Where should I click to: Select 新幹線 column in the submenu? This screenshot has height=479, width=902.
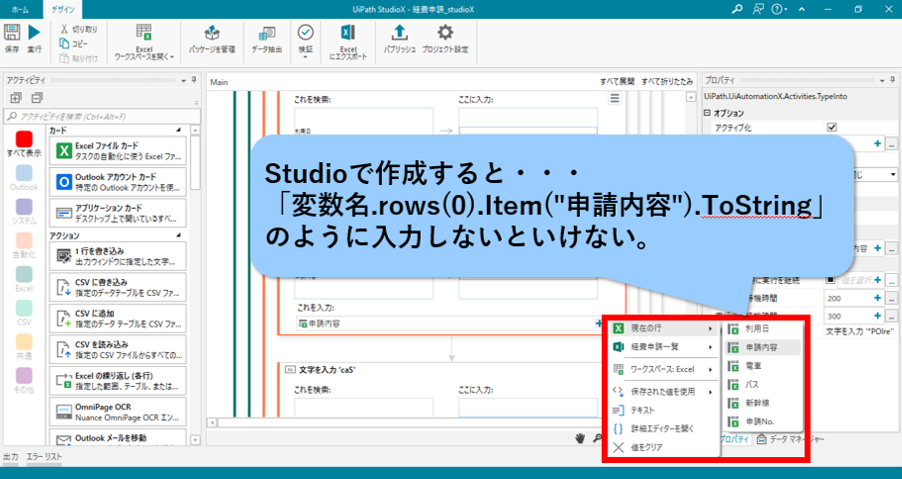click(x=762, y=403)
